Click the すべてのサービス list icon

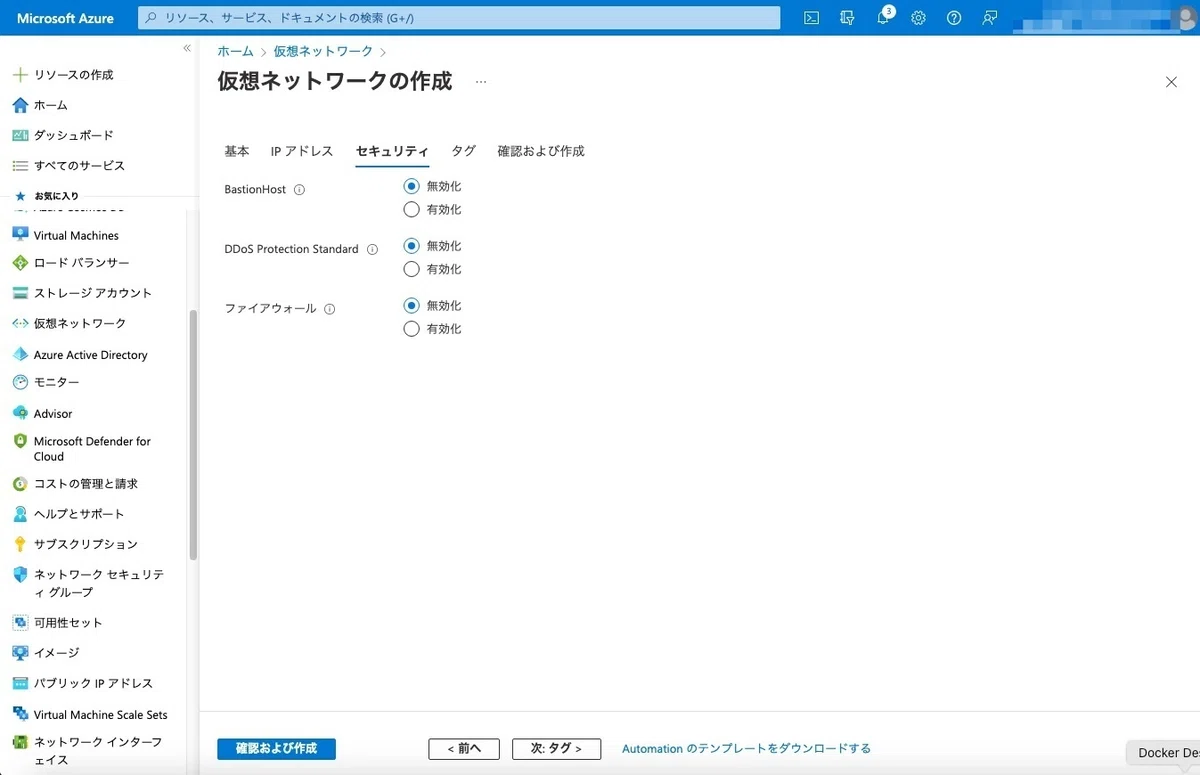point(20,166)
